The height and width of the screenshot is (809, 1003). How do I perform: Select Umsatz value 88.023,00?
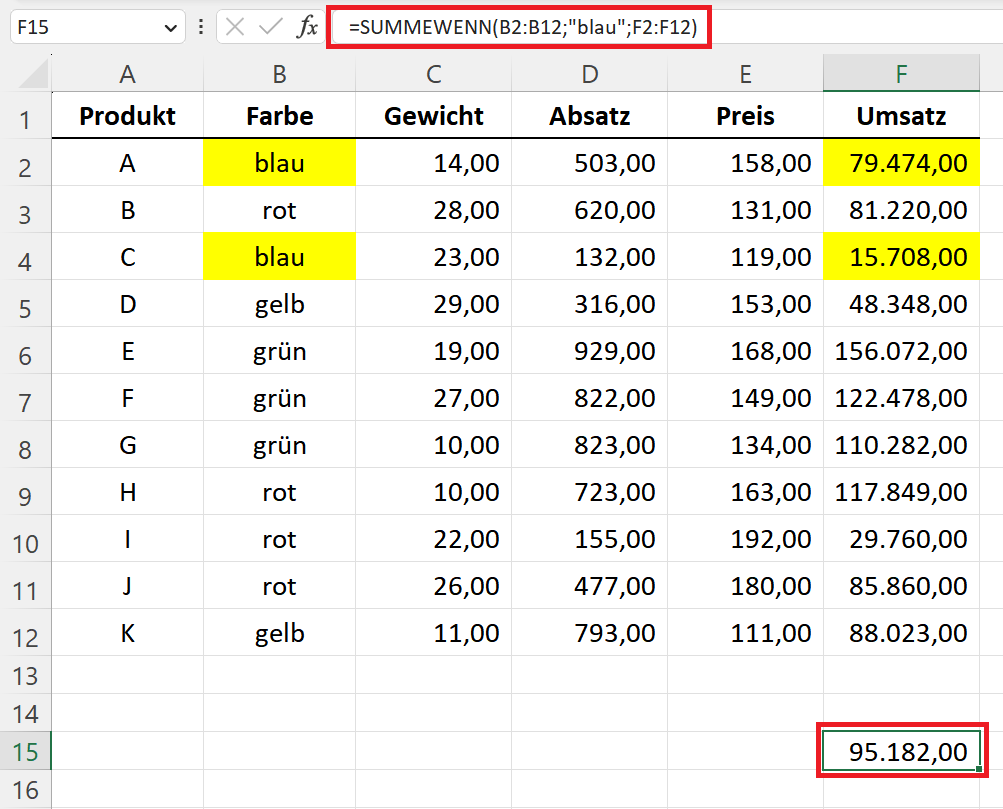point(901,633)
